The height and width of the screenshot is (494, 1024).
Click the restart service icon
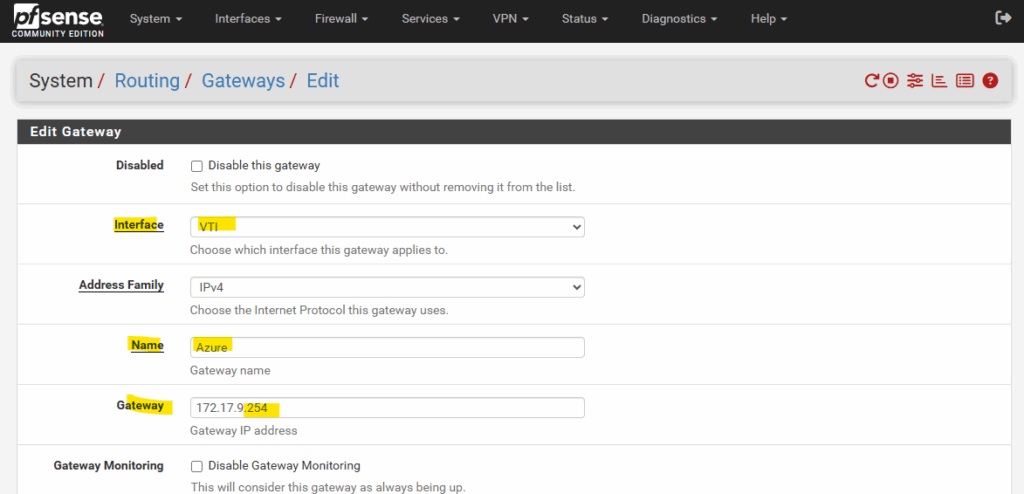coord(871,81)
